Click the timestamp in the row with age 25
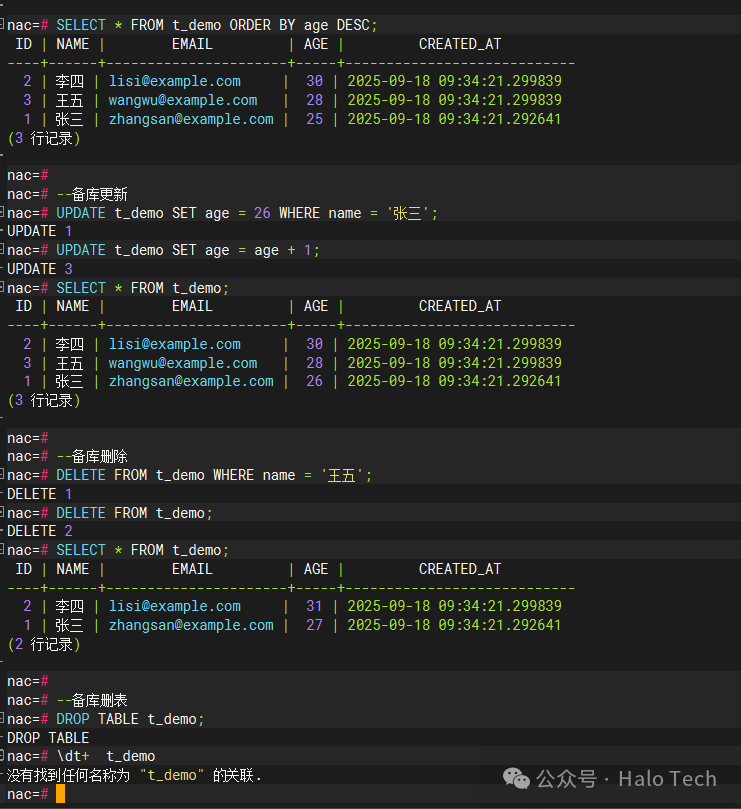The width and height of the screenshot is (741, 809). pyautogui.click(x=455, y=119)
